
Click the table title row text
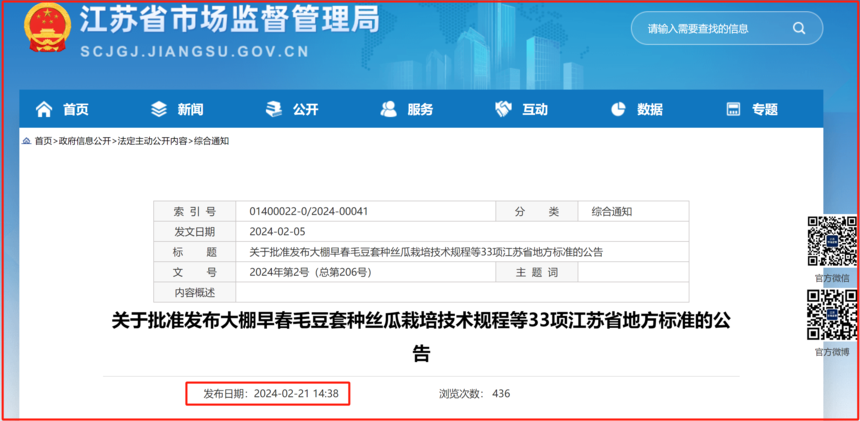tap(426, 252)
